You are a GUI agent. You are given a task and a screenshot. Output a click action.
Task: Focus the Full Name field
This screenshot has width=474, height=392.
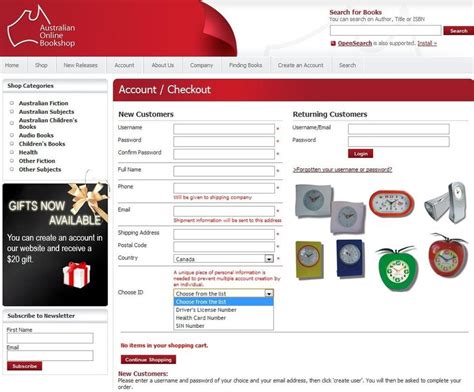(224, 171)
